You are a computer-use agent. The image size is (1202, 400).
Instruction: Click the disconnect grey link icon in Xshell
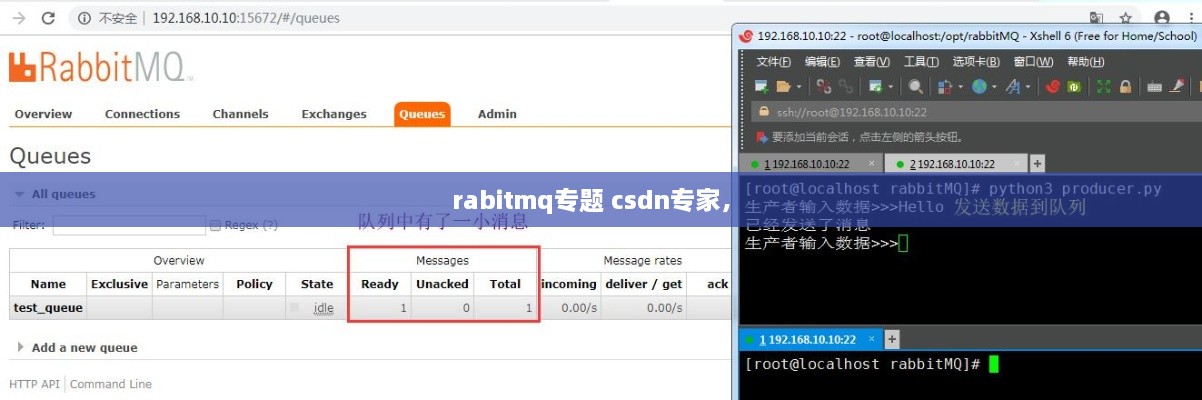pyautogui.click(x=845, y=87)
